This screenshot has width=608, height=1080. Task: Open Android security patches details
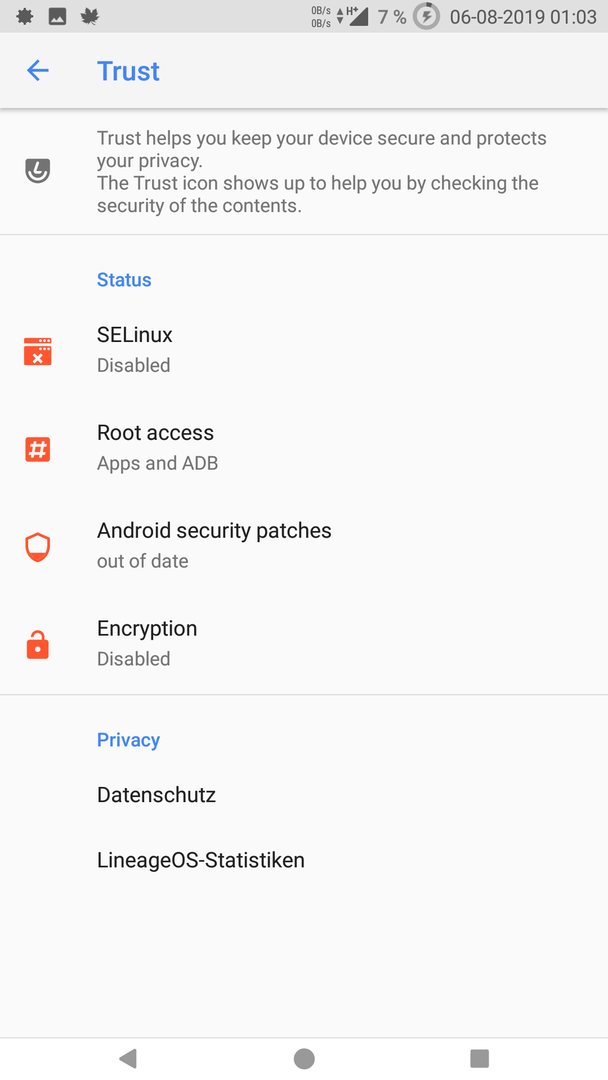(x=304, y=546)
